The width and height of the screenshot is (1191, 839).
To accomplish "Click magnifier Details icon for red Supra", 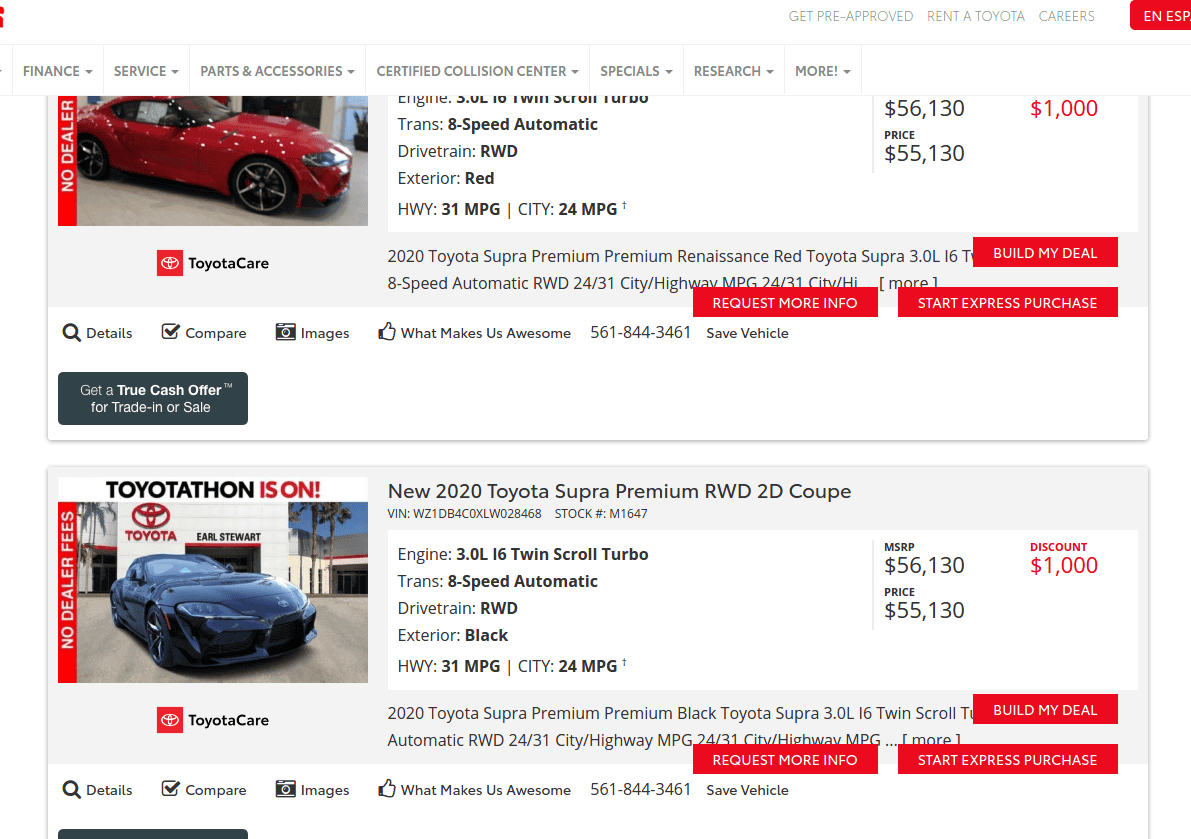I will point(71,333).
